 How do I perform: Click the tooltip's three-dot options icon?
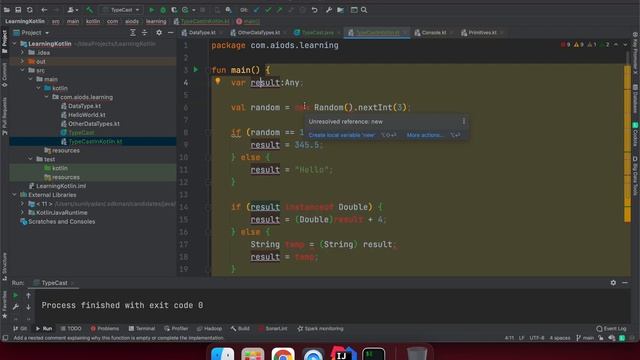[x=464, y=121]
